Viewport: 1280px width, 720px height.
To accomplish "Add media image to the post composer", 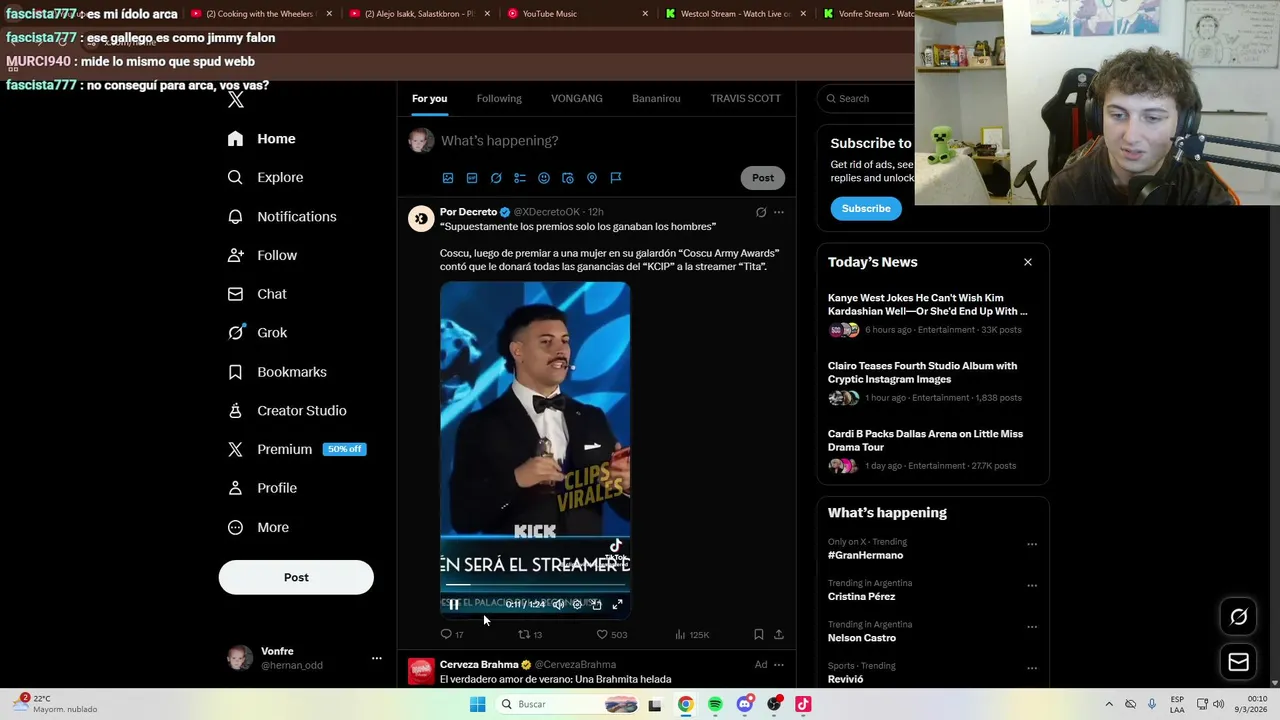I will coord(448,178).
